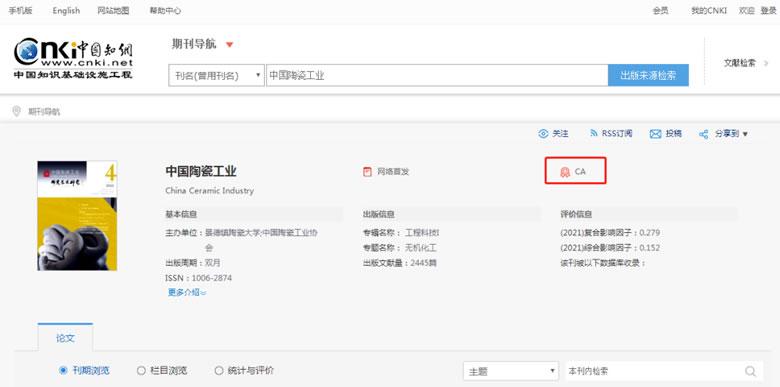The image size is (780, 387).
Task: Expand the 期刊导航 red triangle menu
Action: tap(229, 45)
